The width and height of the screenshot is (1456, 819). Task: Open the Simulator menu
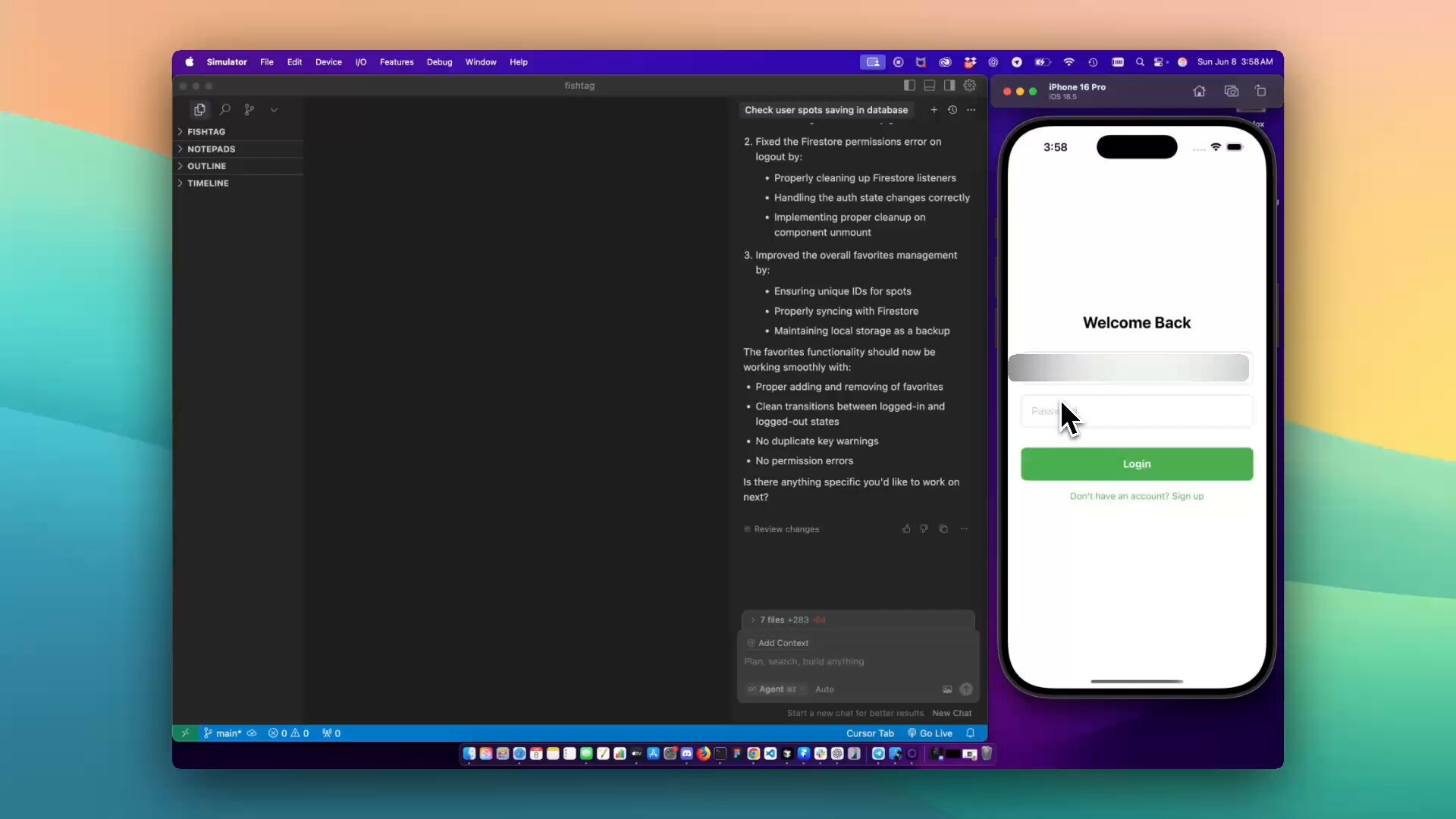[227, 62]
